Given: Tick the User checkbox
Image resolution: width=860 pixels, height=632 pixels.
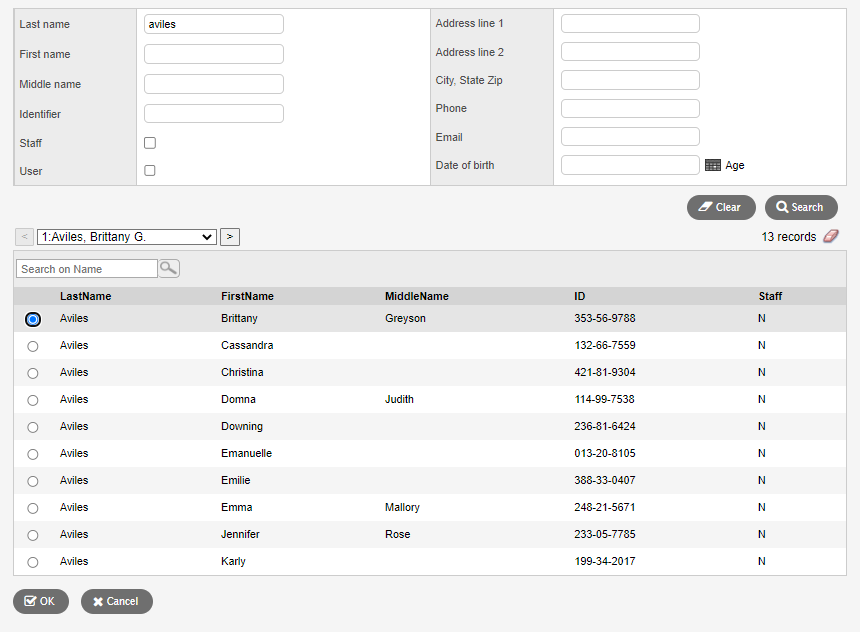Looking at the screenshot, I should click(x=150, y=171).
